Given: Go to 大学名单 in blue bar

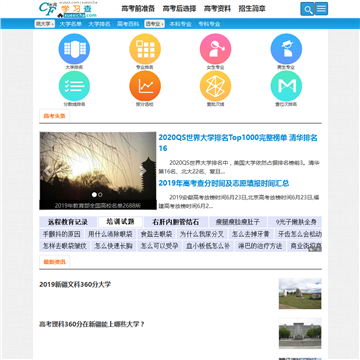Looking at the screenshot, I should (x=71, y=24).
